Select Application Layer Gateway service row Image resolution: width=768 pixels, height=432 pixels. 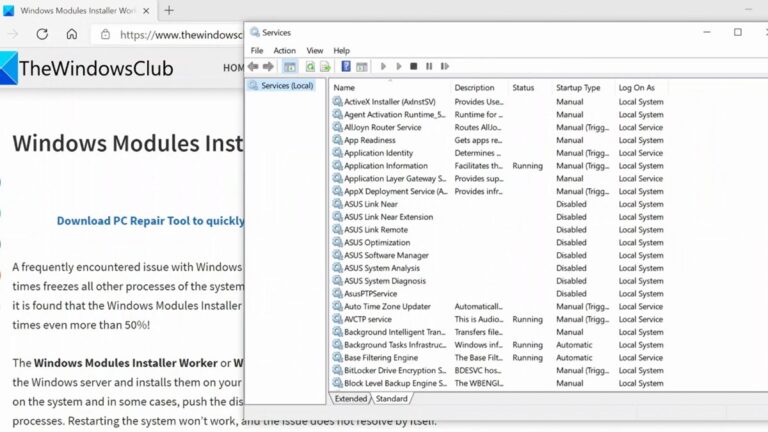click(498, 178)
